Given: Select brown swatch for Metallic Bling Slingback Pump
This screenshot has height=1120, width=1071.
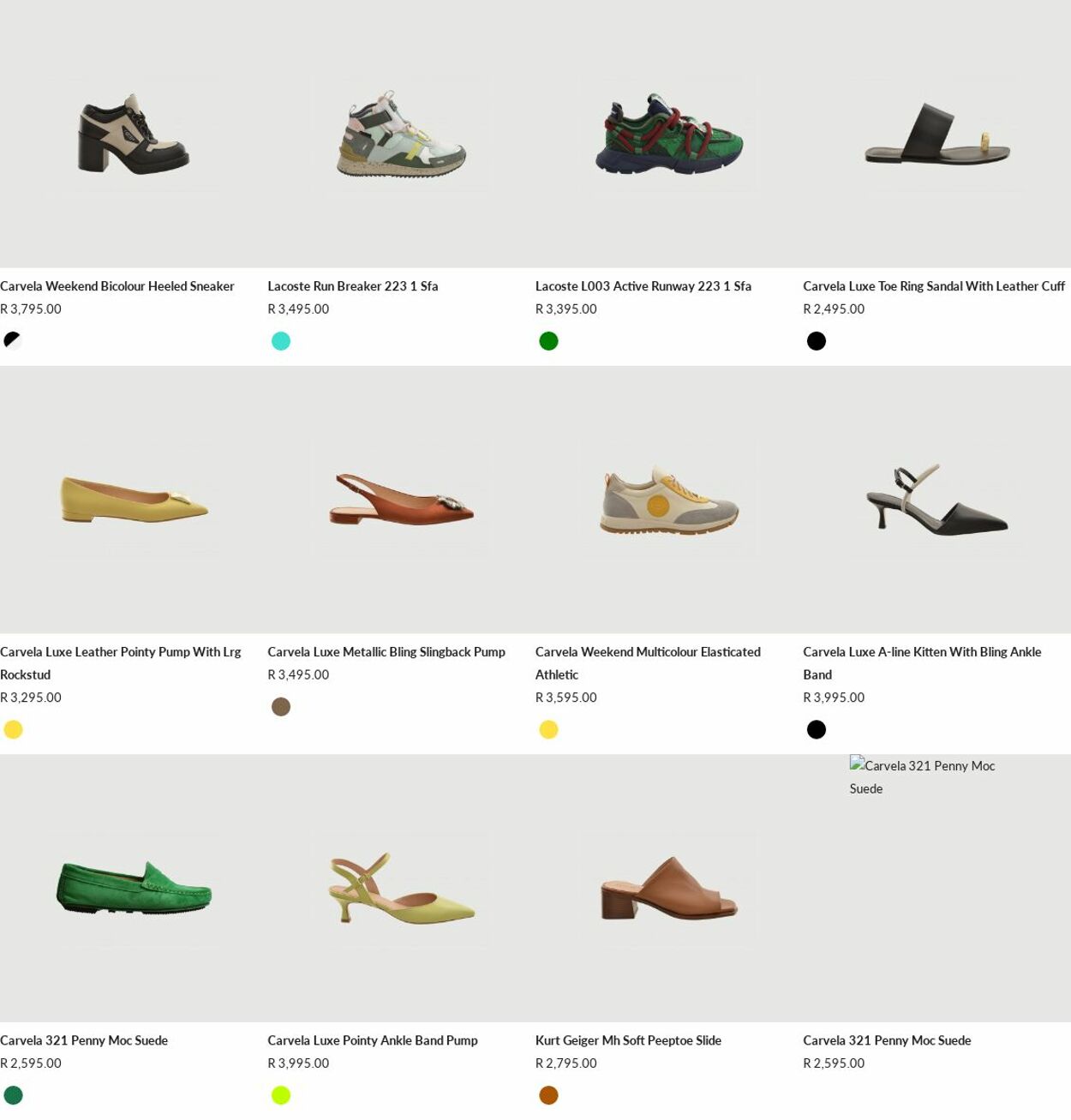Looking at the screenshot, I should point(281,707).
